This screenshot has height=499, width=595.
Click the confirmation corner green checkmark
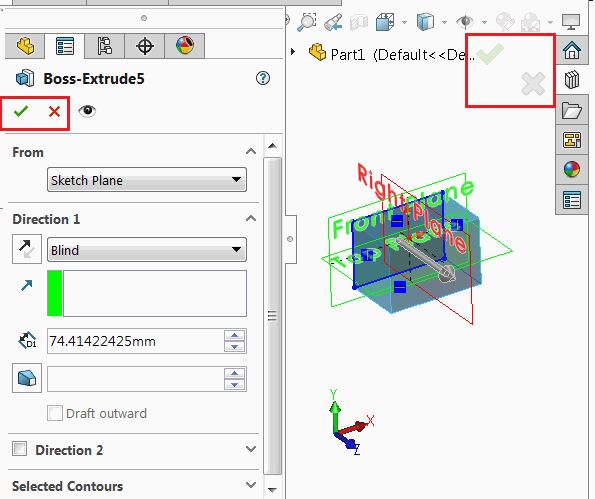[x=490, y=53]
